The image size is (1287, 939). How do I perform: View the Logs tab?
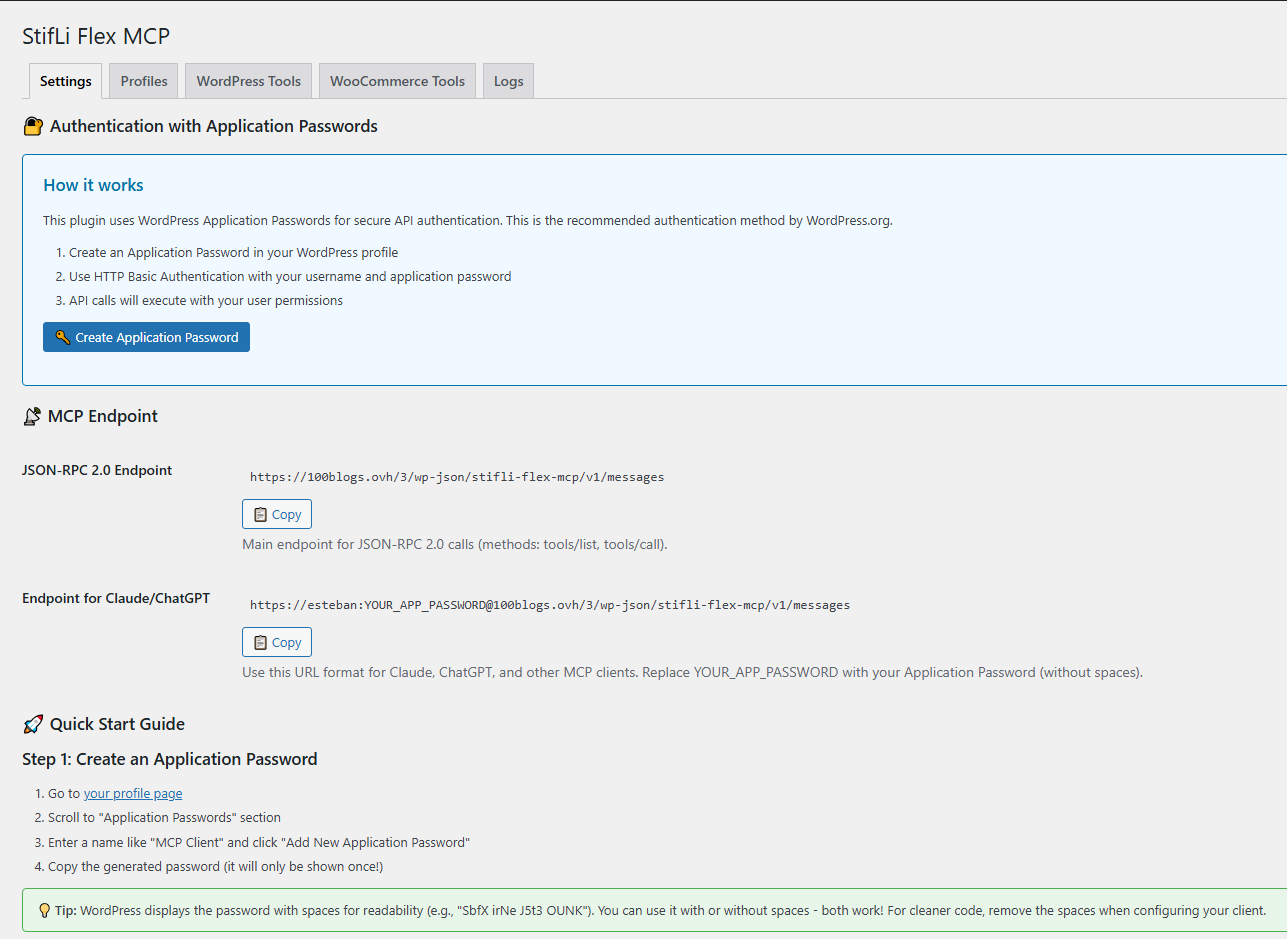509,81
